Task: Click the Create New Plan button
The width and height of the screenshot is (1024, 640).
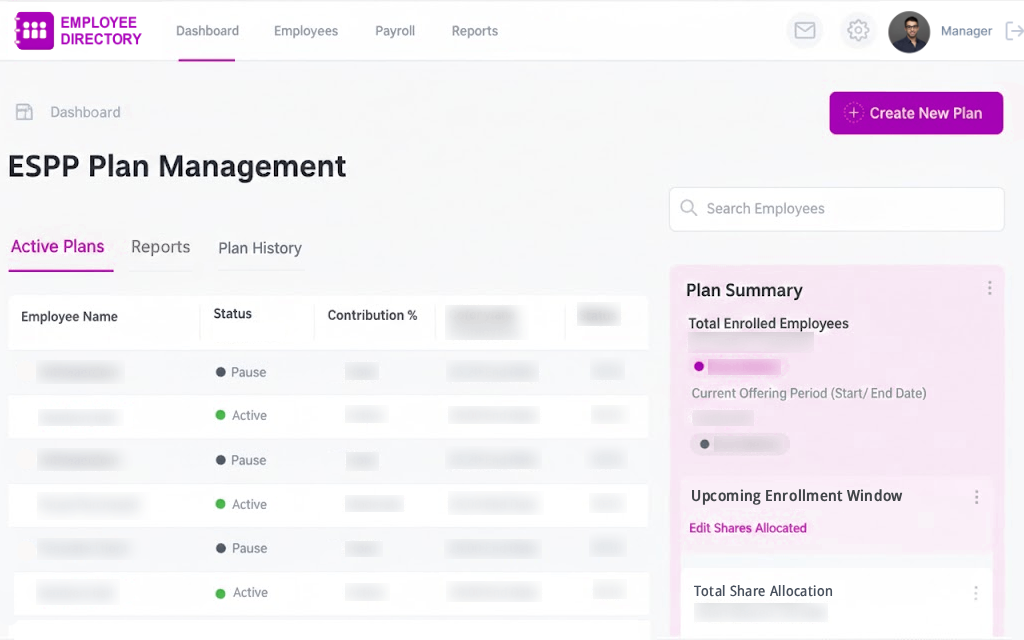Action: click(x=916, y=113)
